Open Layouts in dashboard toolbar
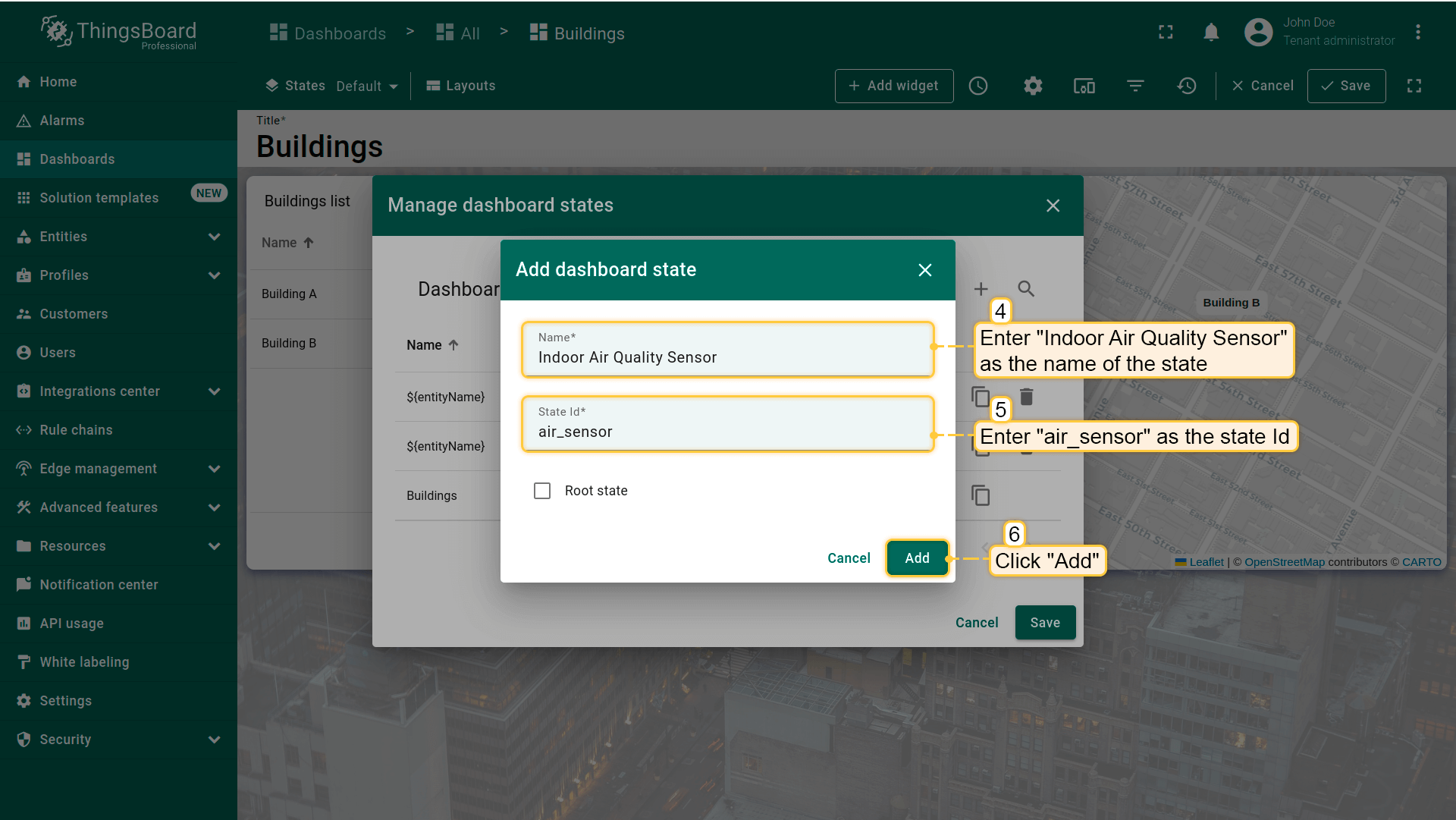This screenshot has width=1456, height=820. pos(460,86)
